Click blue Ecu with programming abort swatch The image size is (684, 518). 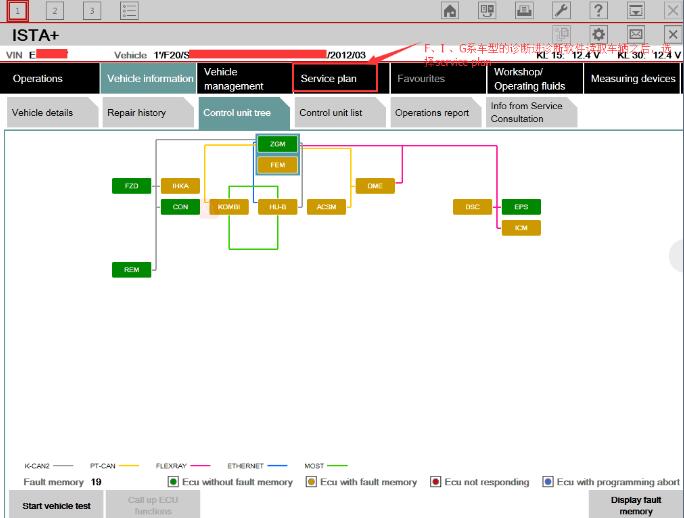pos(548,482)
